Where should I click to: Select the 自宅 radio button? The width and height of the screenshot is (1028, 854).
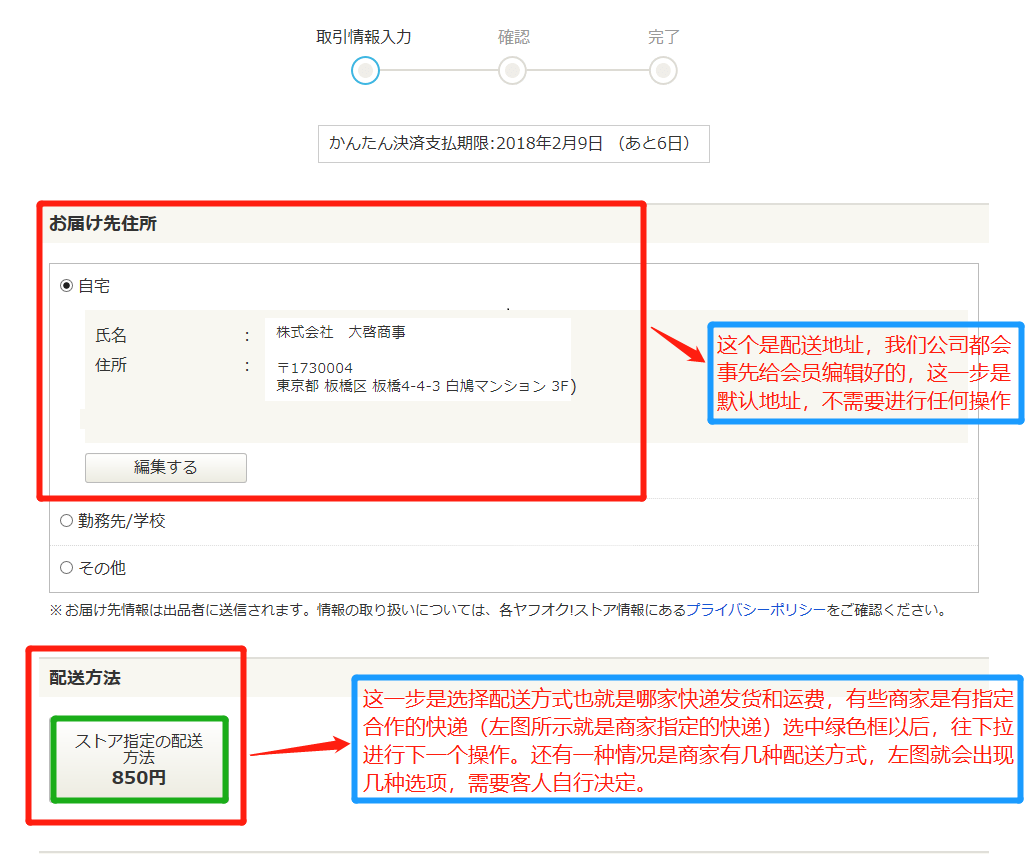pyautogui.click(x=67, y=286)
